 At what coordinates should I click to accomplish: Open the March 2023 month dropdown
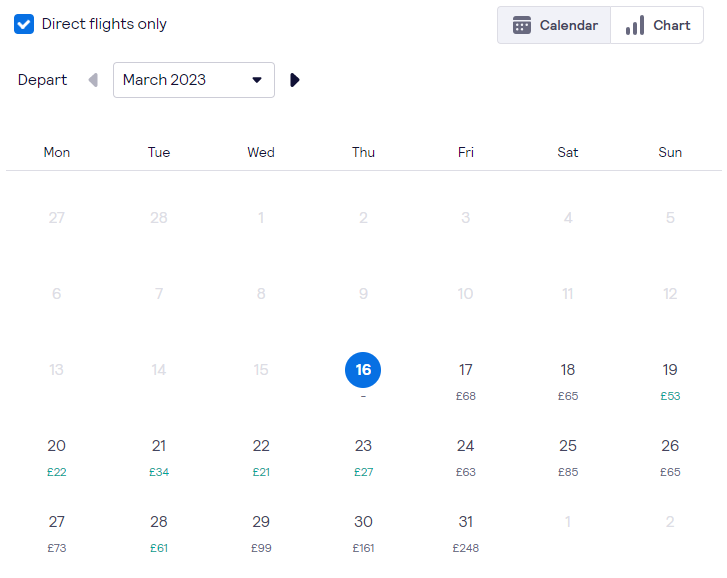pyautogui.click(x=194, y=80)
